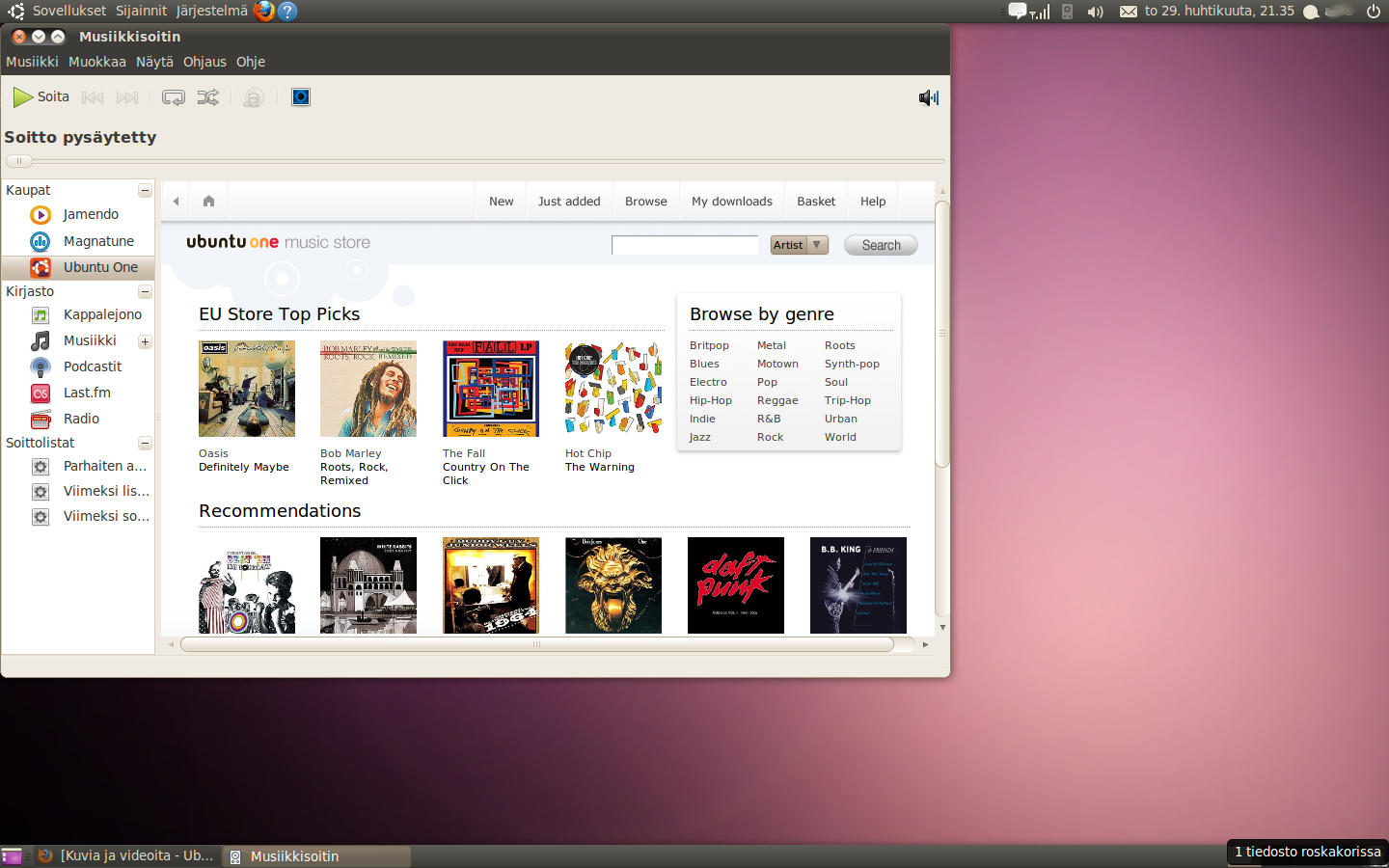Open the Browse store tab
This screenshot has height=868, width=1389.
point(645,202)
